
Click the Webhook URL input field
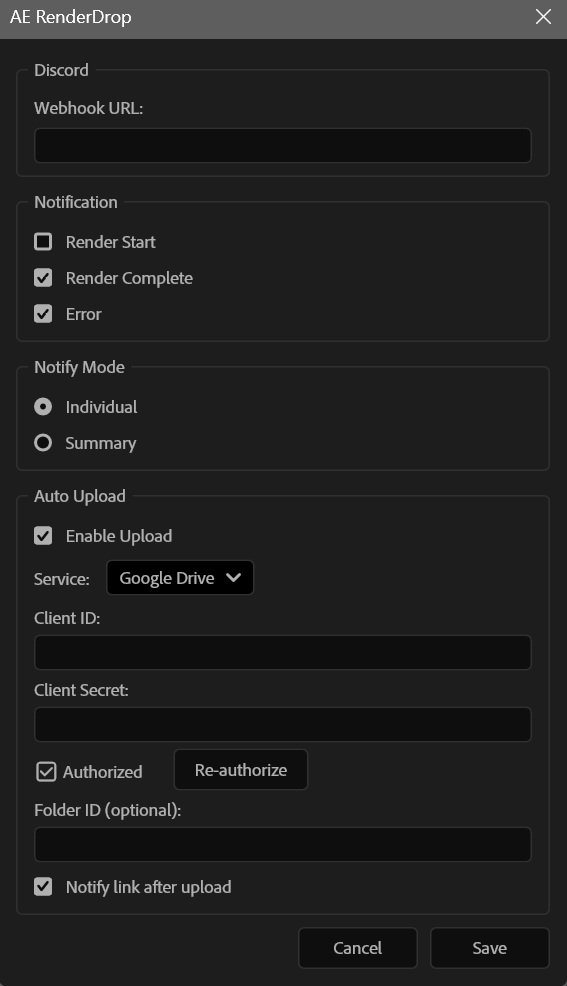click(283, 145)
